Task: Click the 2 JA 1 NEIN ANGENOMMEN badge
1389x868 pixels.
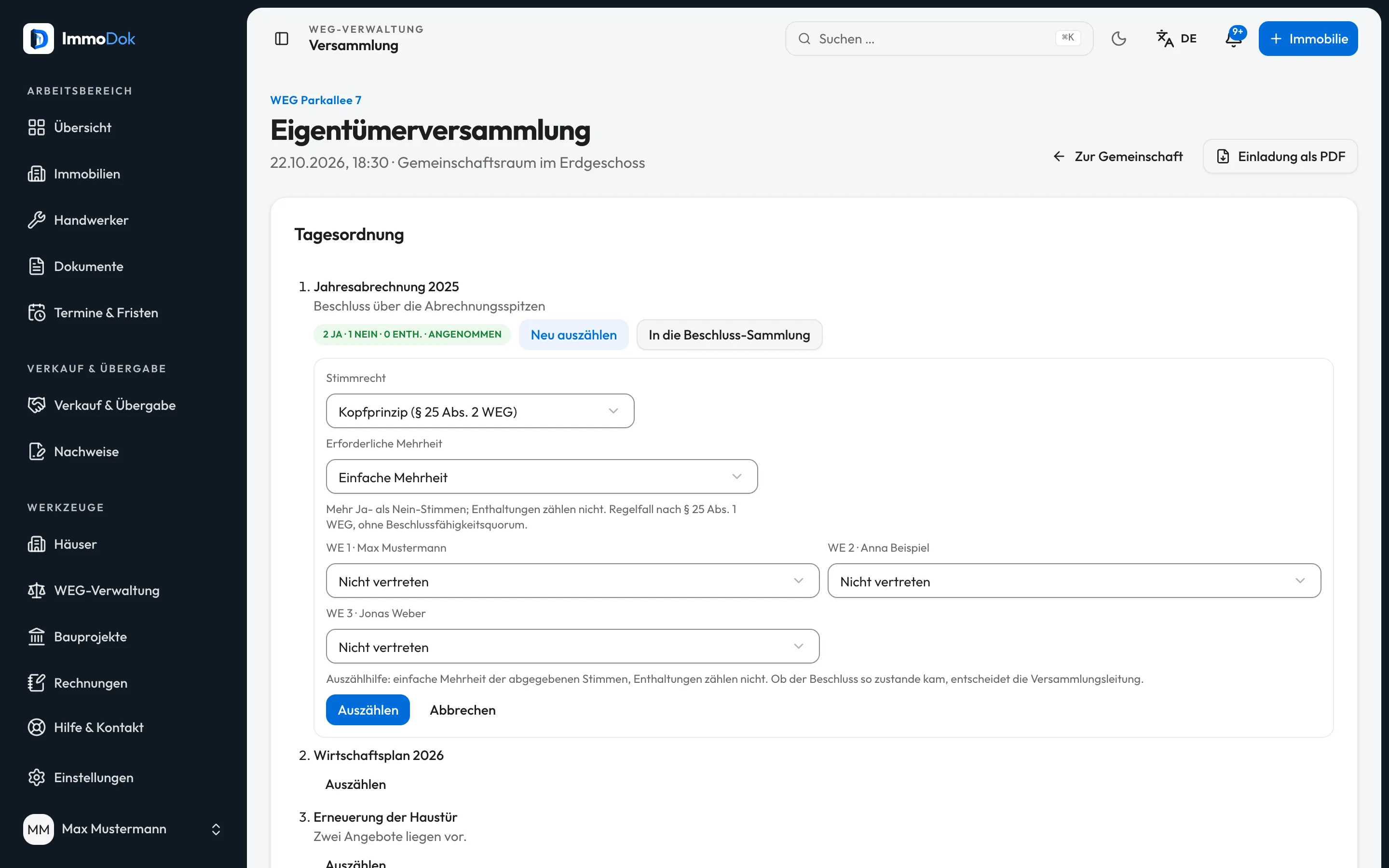Action: coord(411,335)
